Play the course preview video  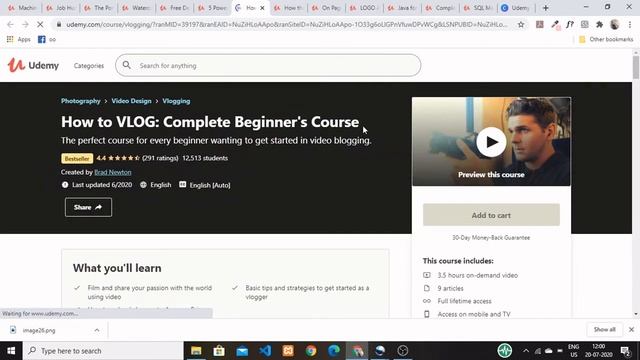491,142
